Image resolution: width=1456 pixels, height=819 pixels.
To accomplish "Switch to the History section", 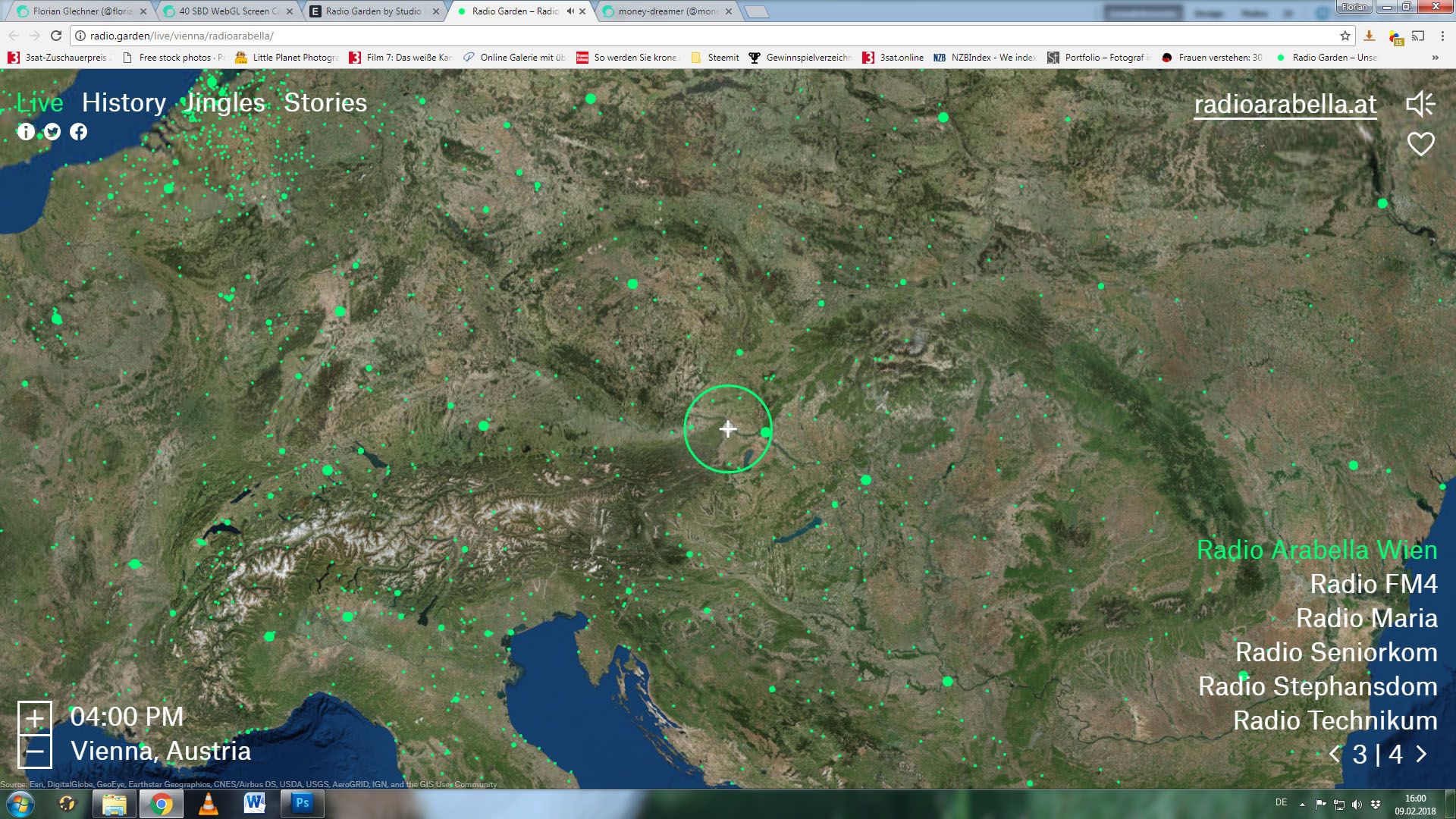I will tap(124, 102).
